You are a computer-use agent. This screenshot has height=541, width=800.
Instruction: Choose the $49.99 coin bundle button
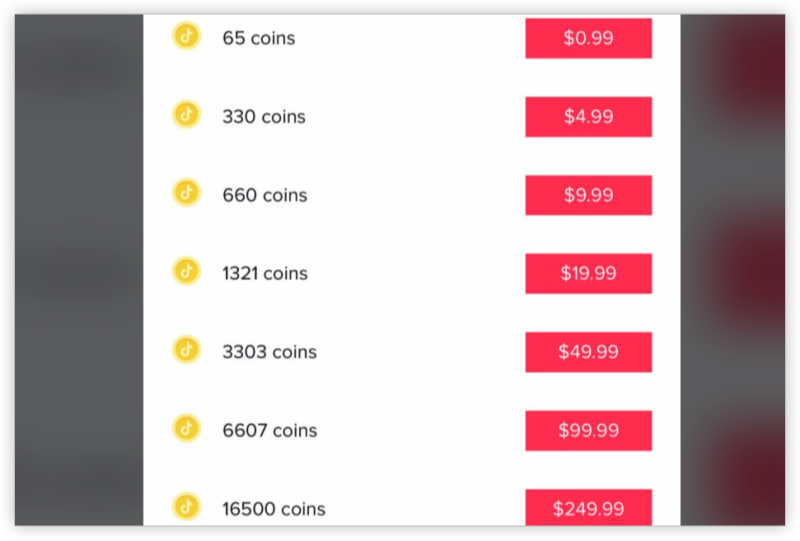[x=588, y=352]
